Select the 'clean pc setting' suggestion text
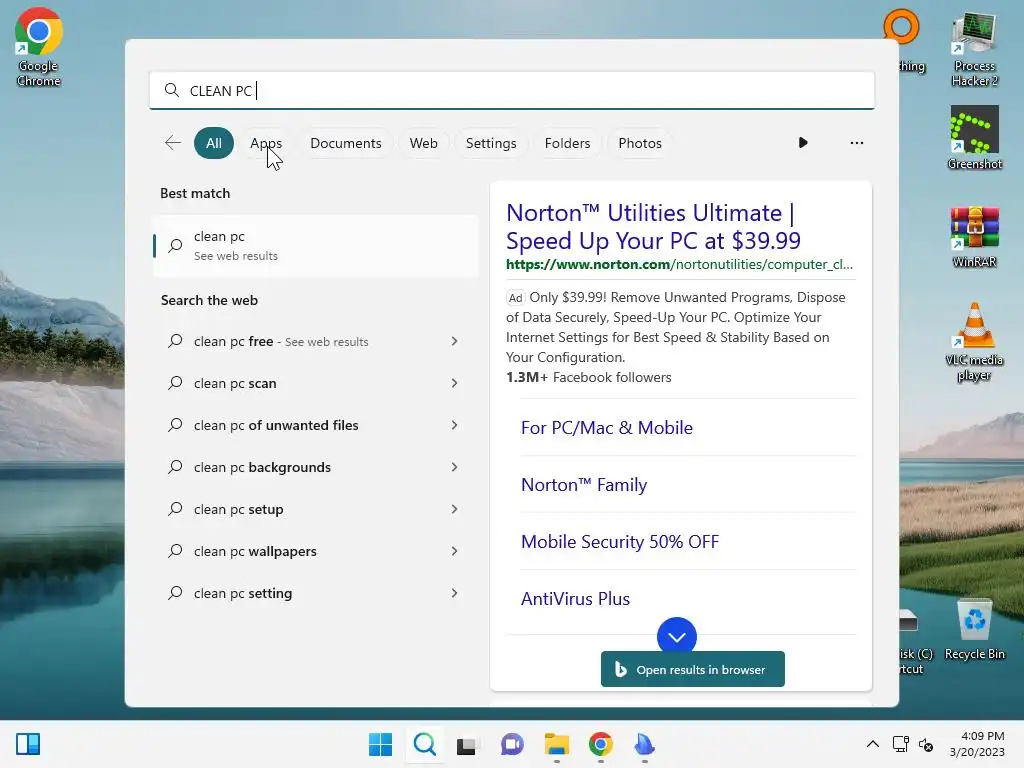Viewport: 1024px width, 768px height. [243, 593]
